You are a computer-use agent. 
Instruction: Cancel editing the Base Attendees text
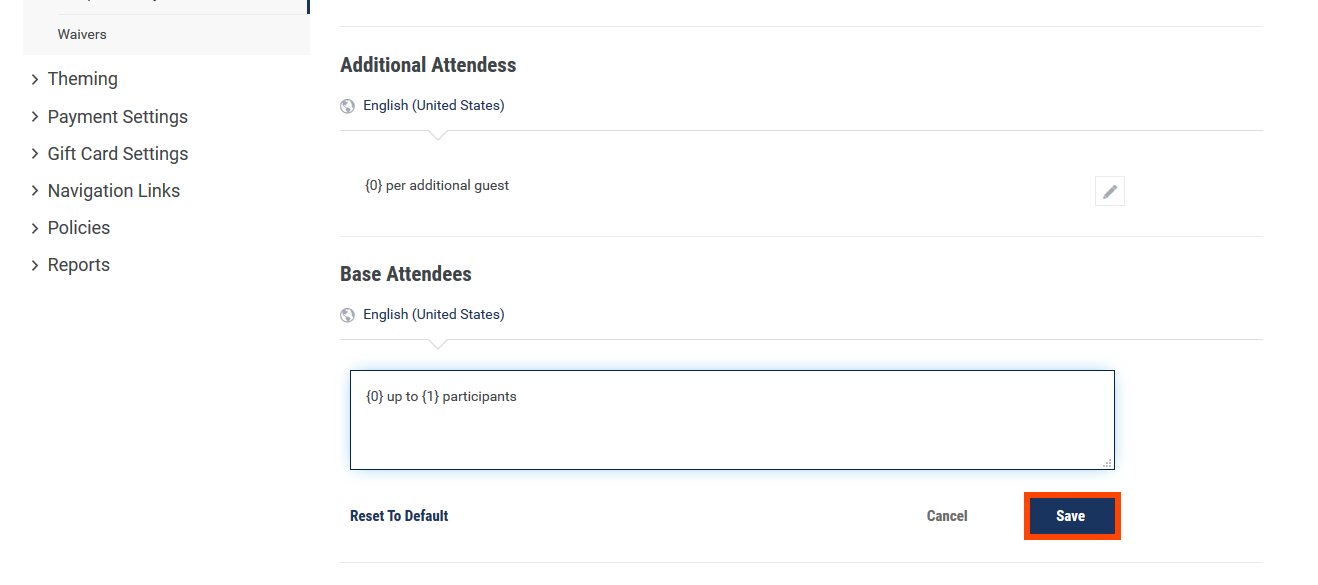947,516
